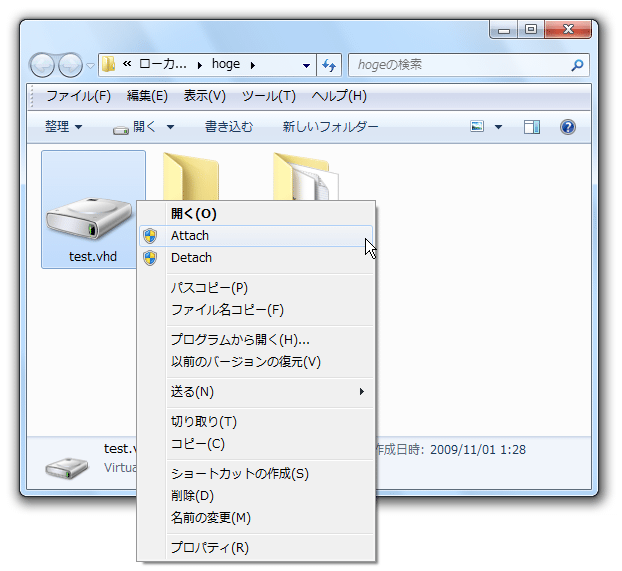Choose 削除(D) in context menu

click(256, 496)
